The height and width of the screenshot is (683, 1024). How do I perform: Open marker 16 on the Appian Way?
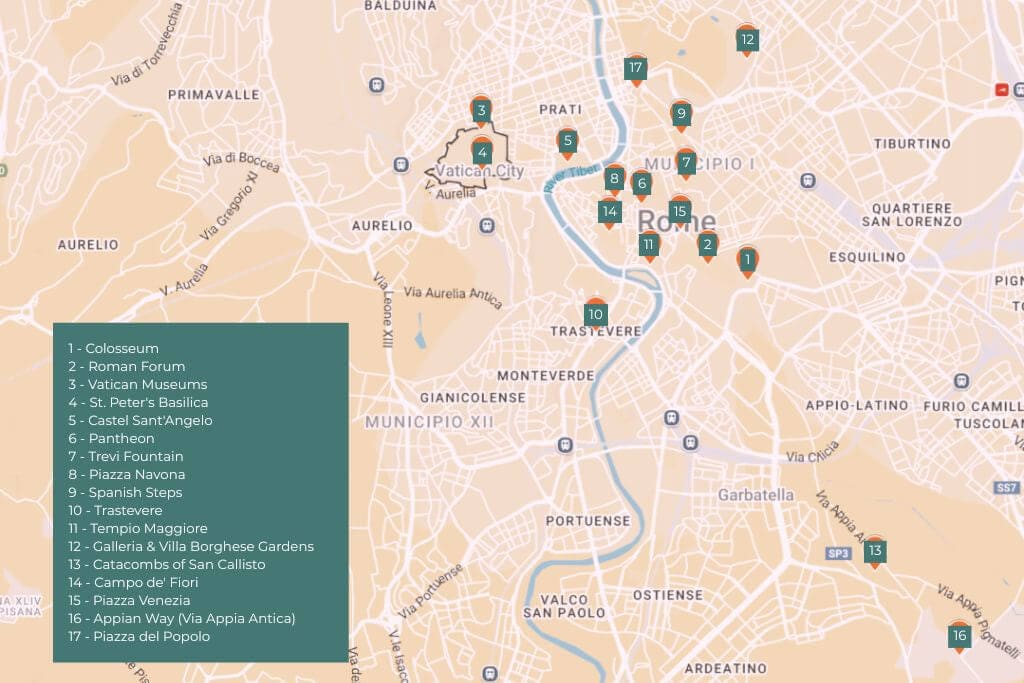959,636
